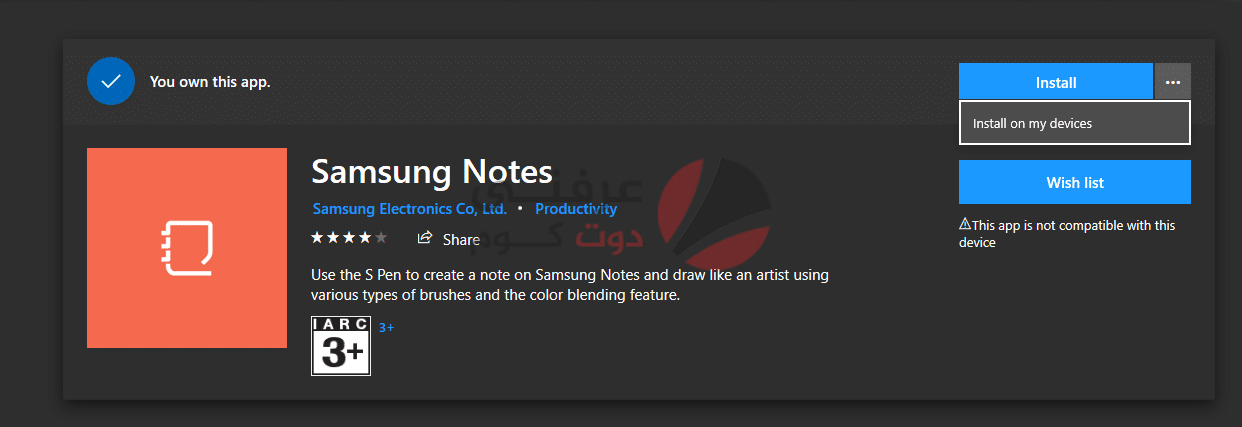The image size is (1242, 427).
Task: Click the Share icon button
Action: coord(449,239)
